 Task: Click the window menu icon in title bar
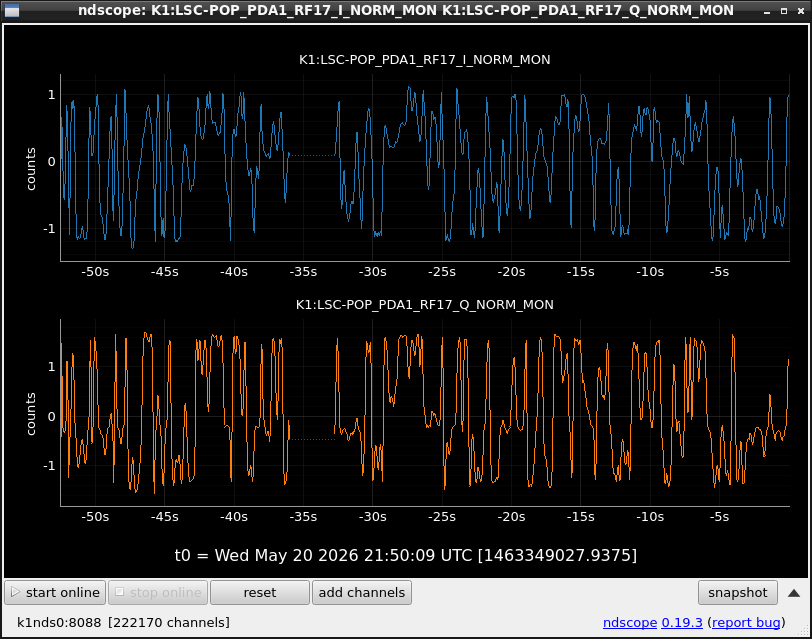pos(12,10)
